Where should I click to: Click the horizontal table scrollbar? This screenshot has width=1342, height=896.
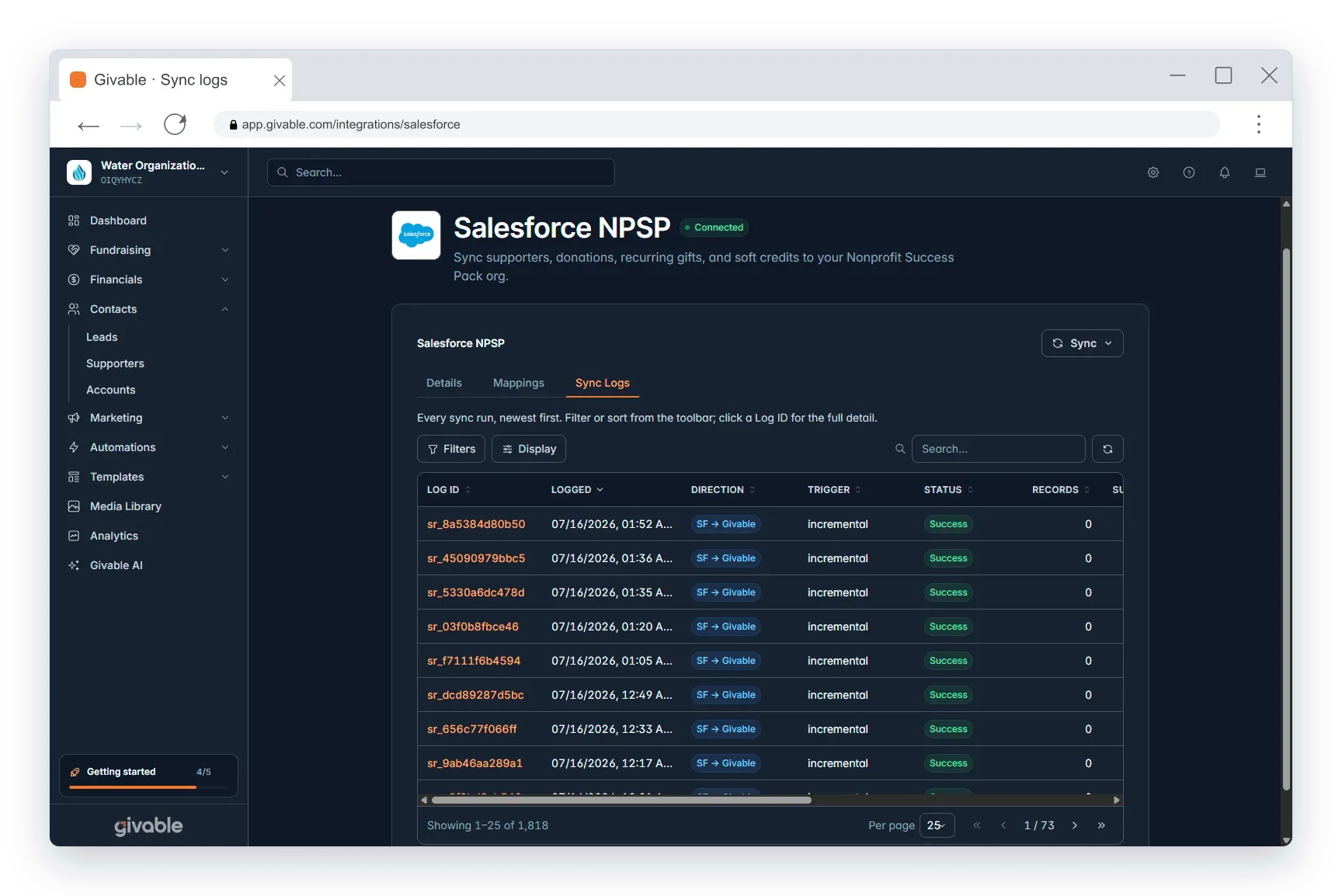pos(621,800)
